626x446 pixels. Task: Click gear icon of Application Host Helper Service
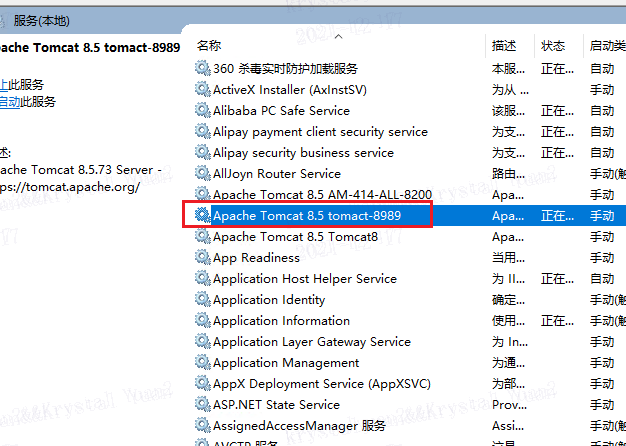203,278
